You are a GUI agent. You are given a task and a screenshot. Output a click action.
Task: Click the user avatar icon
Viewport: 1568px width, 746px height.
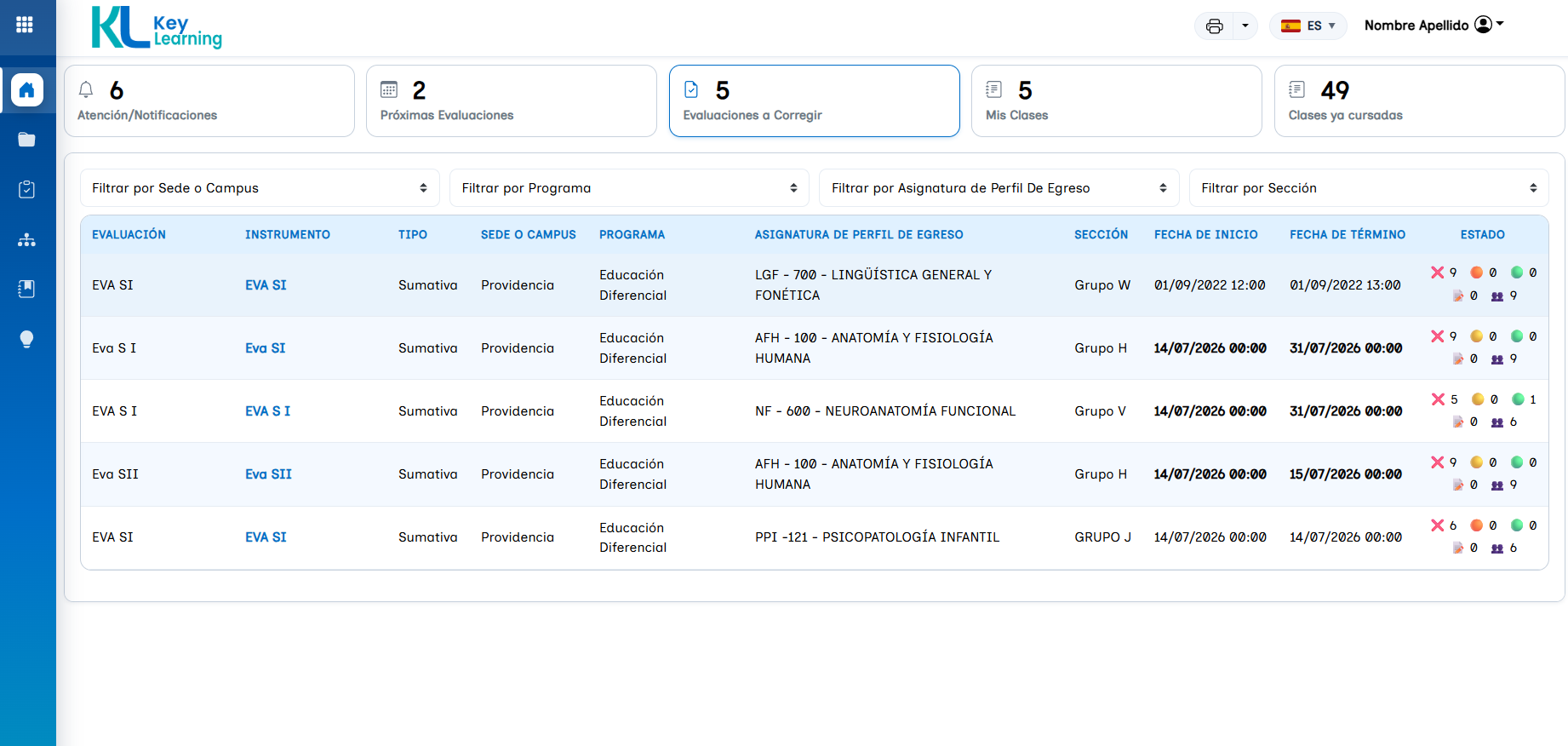point(1483,25)
